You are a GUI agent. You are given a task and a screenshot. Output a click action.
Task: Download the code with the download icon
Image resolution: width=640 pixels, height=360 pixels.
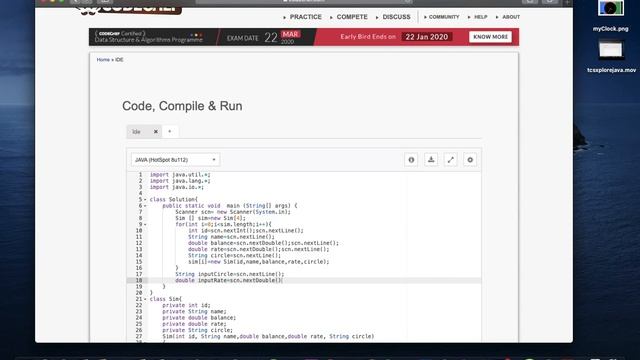coord(431,160)
